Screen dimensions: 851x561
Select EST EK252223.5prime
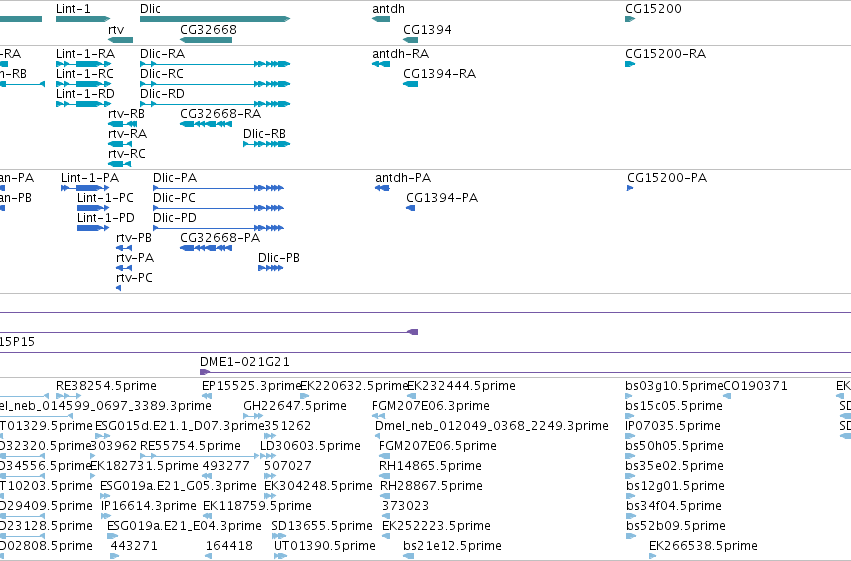click(x=386, y=536)
